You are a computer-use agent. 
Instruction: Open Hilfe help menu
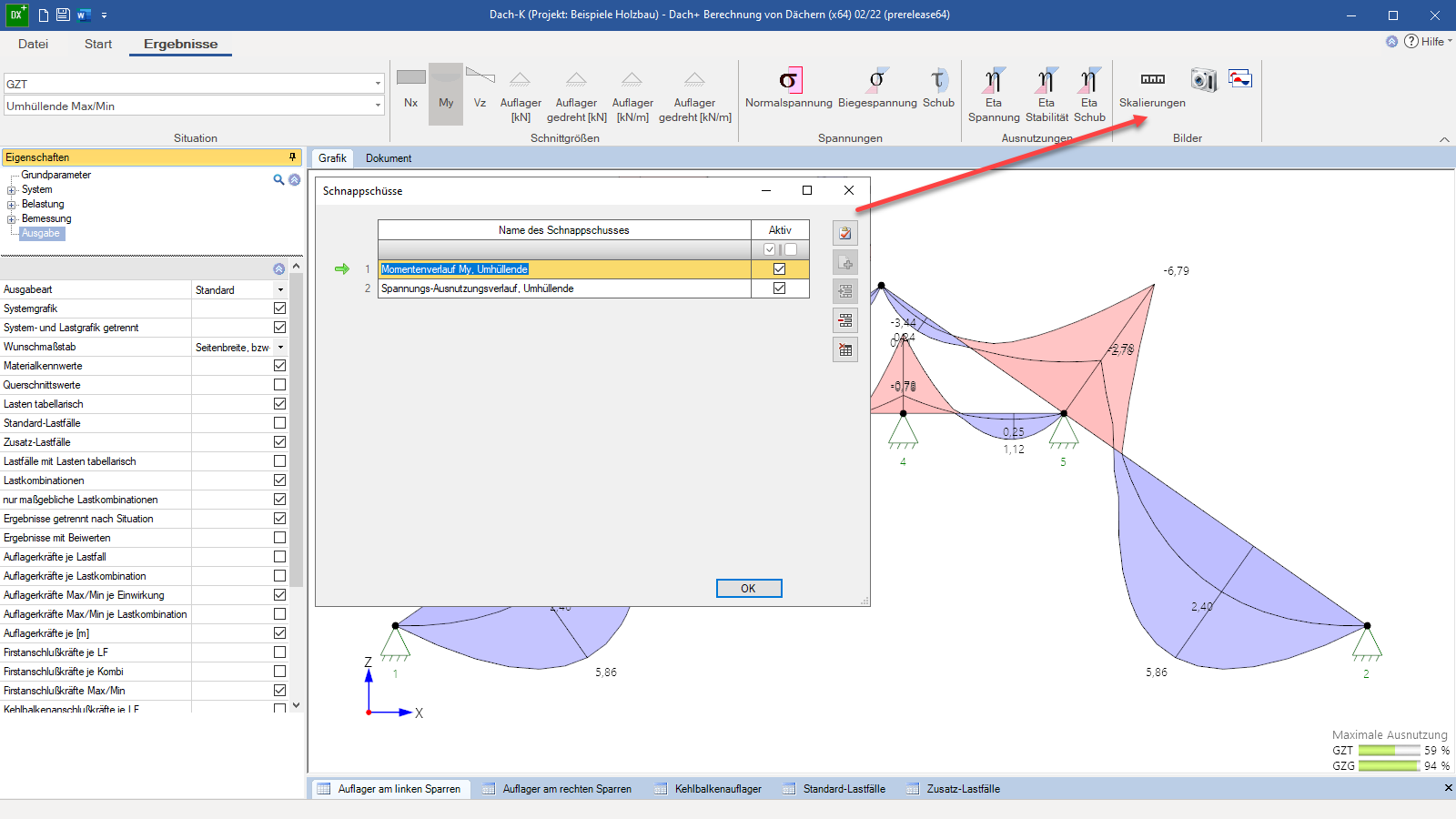tap(1427, 41)
